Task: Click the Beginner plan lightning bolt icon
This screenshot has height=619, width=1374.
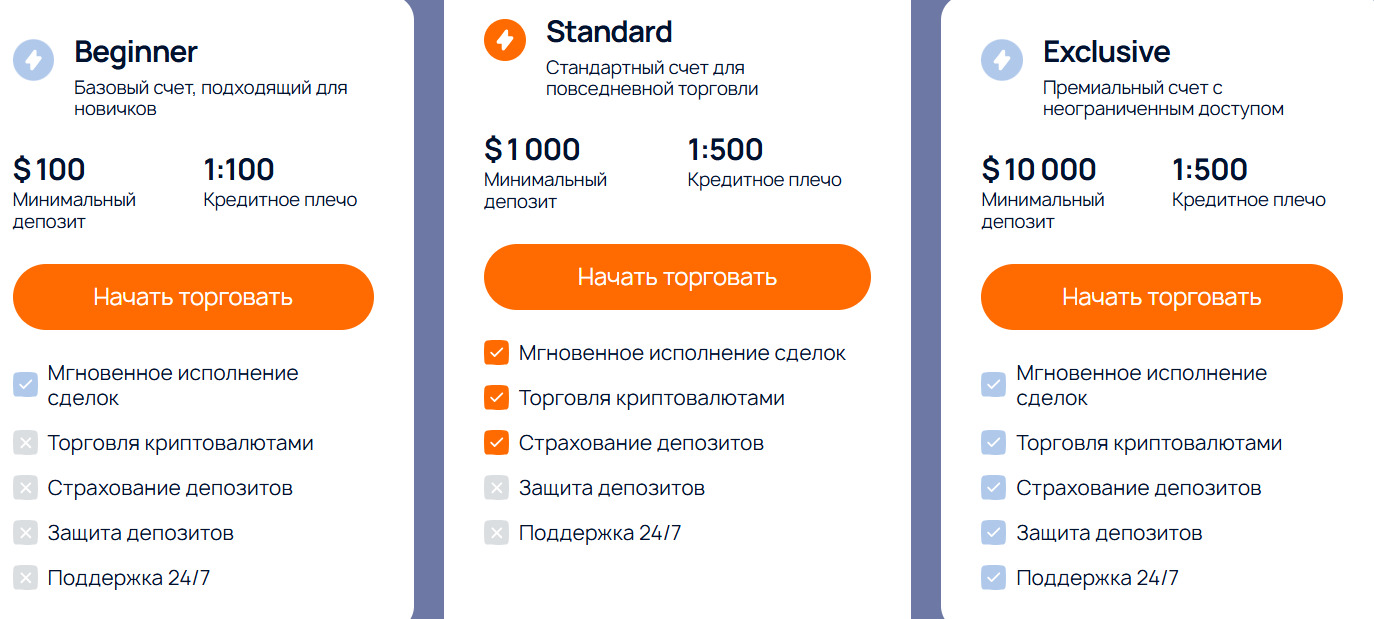Action: (34, 59)
